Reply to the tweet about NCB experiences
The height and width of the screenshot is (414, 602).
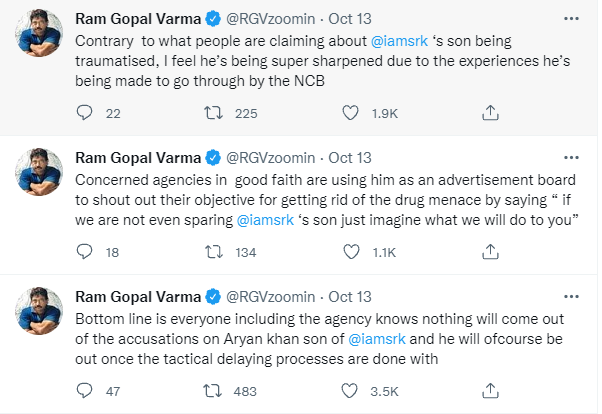(x=86, y=113)
